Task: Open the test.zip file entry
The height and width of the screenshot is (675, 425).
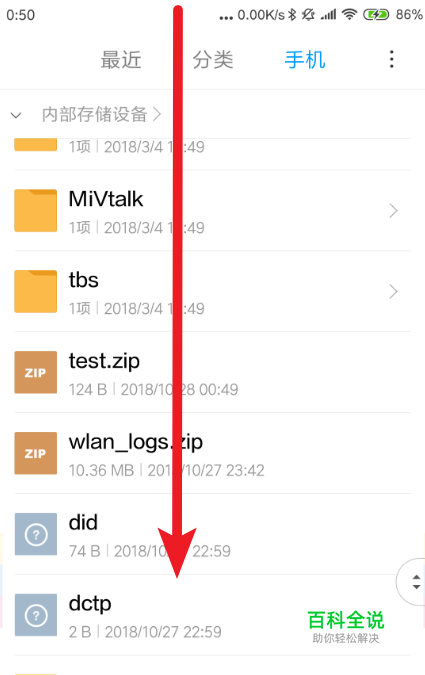Action: click(213, 372)
